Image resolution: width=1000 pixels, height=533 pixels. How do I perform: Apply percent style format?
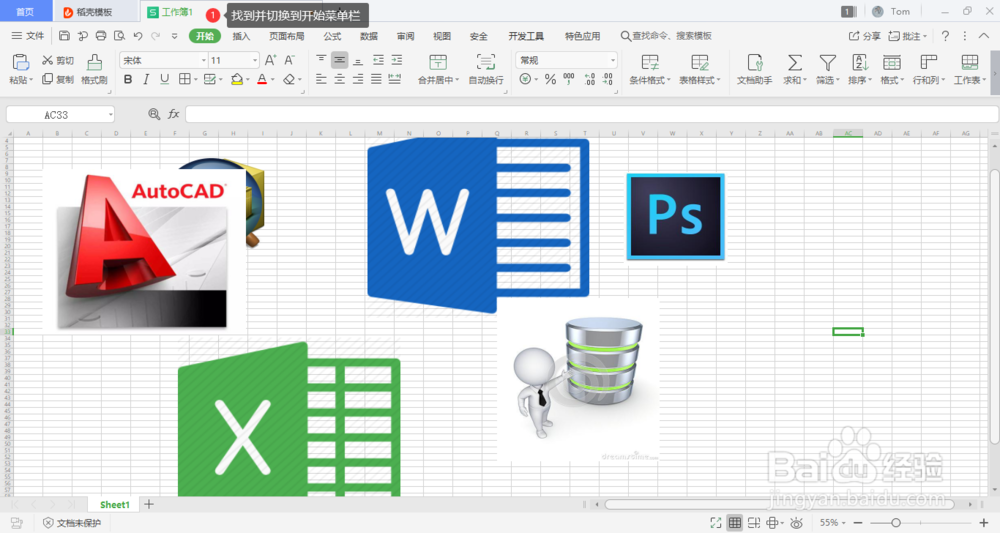click(550, 80)
